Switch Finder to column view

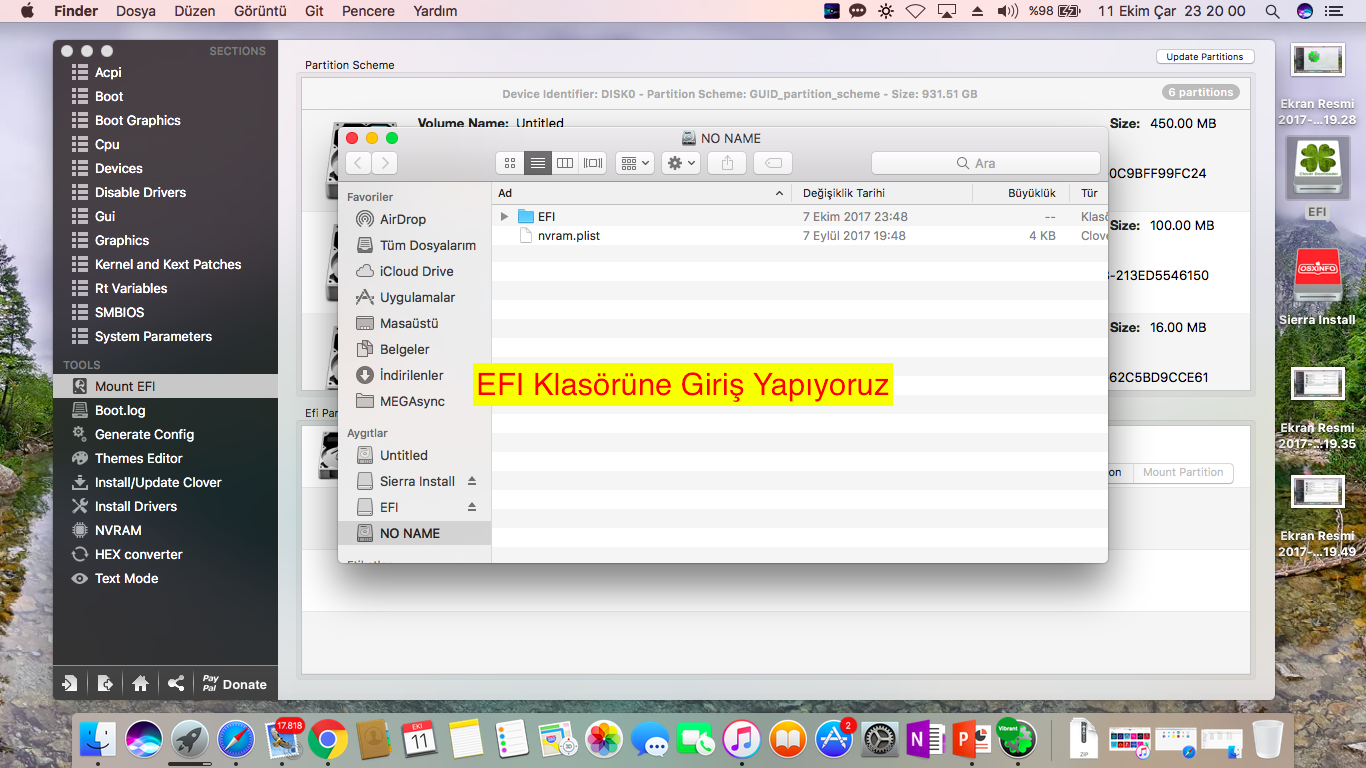[x=565, y=163]
